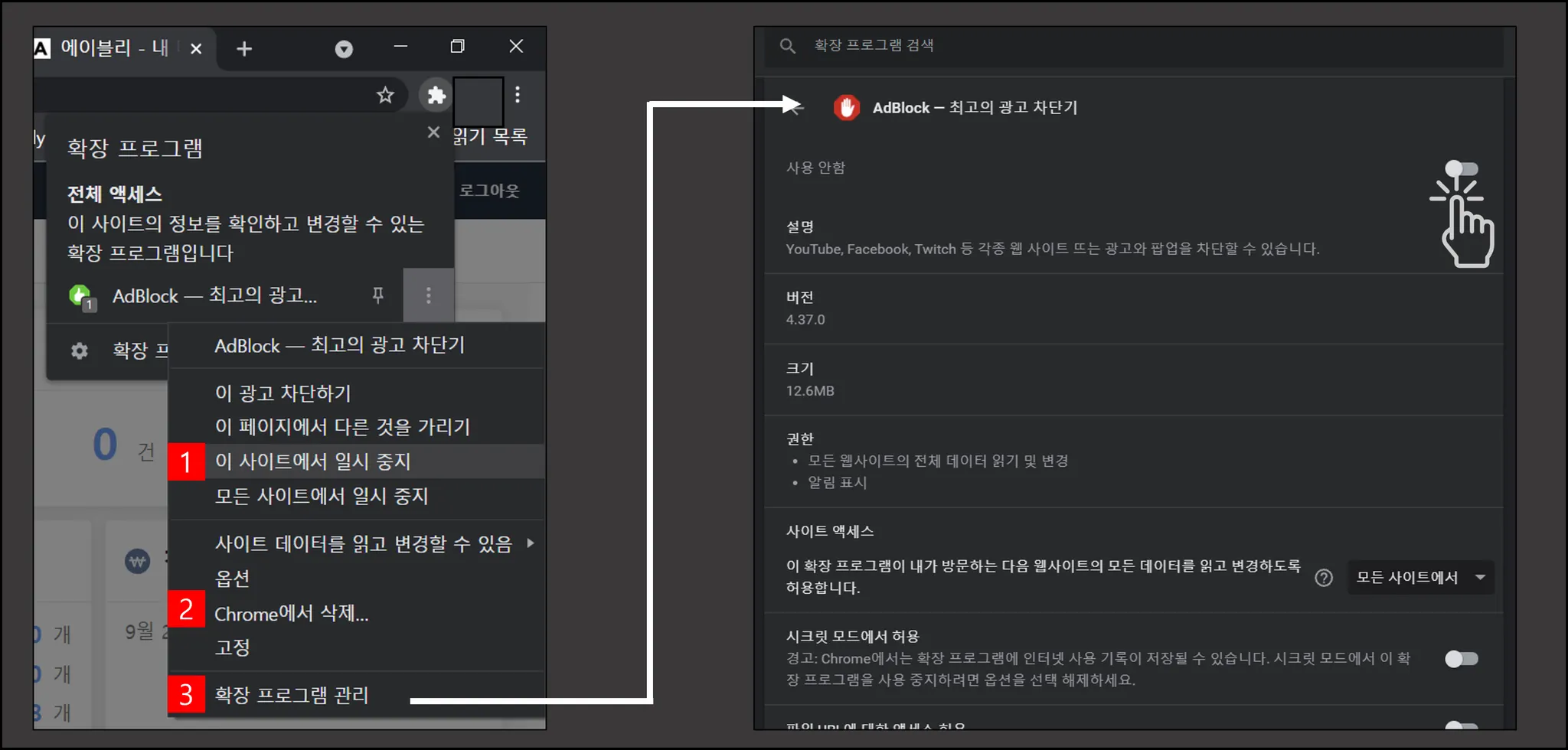Expand the 사이트 데이터를 읽고 변경할 수 있음 submenu

click(x=357, y=543)
